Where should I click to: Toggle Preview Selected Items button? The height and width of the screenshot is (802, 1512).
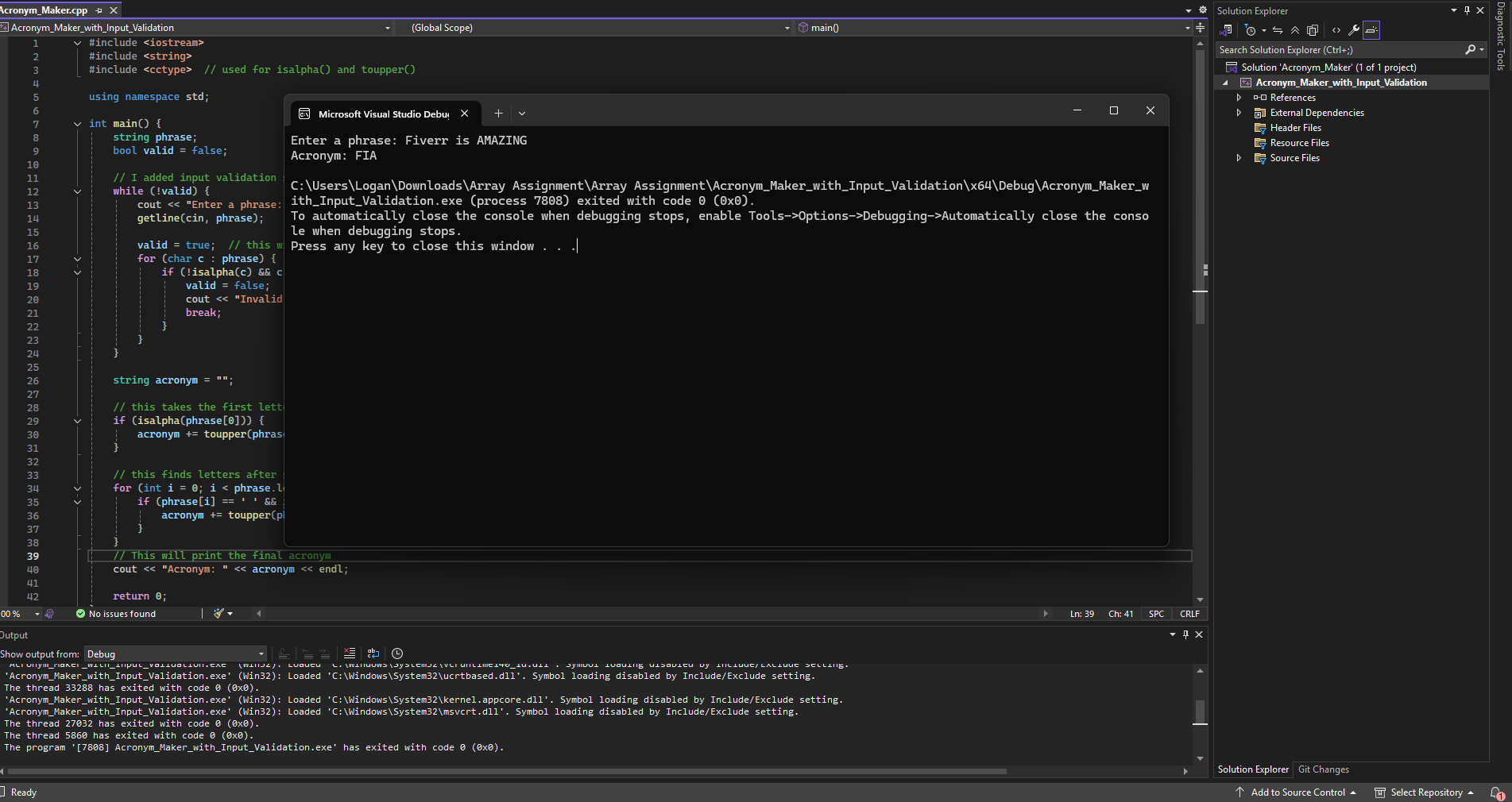point(1371,30)
